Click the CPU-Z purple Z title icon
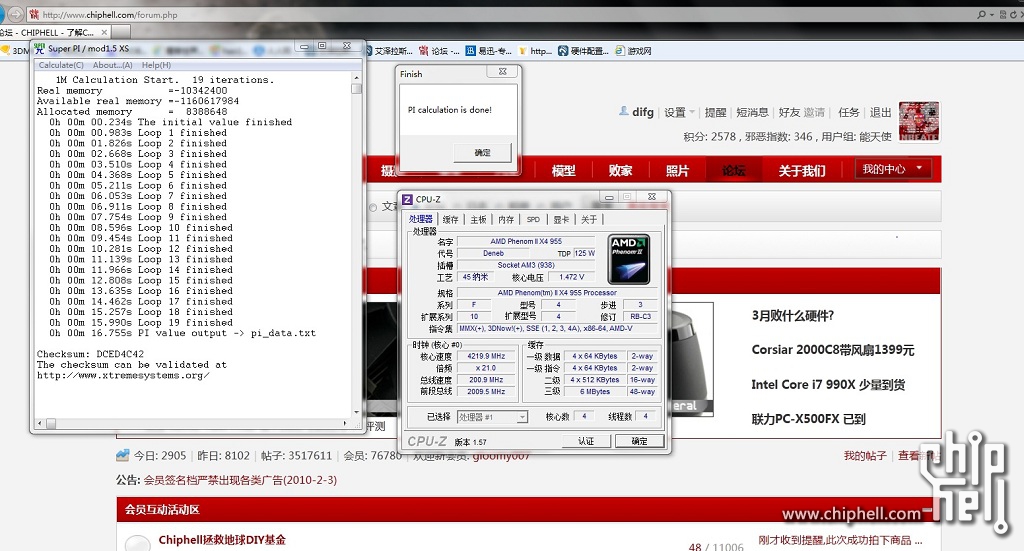 408,199
